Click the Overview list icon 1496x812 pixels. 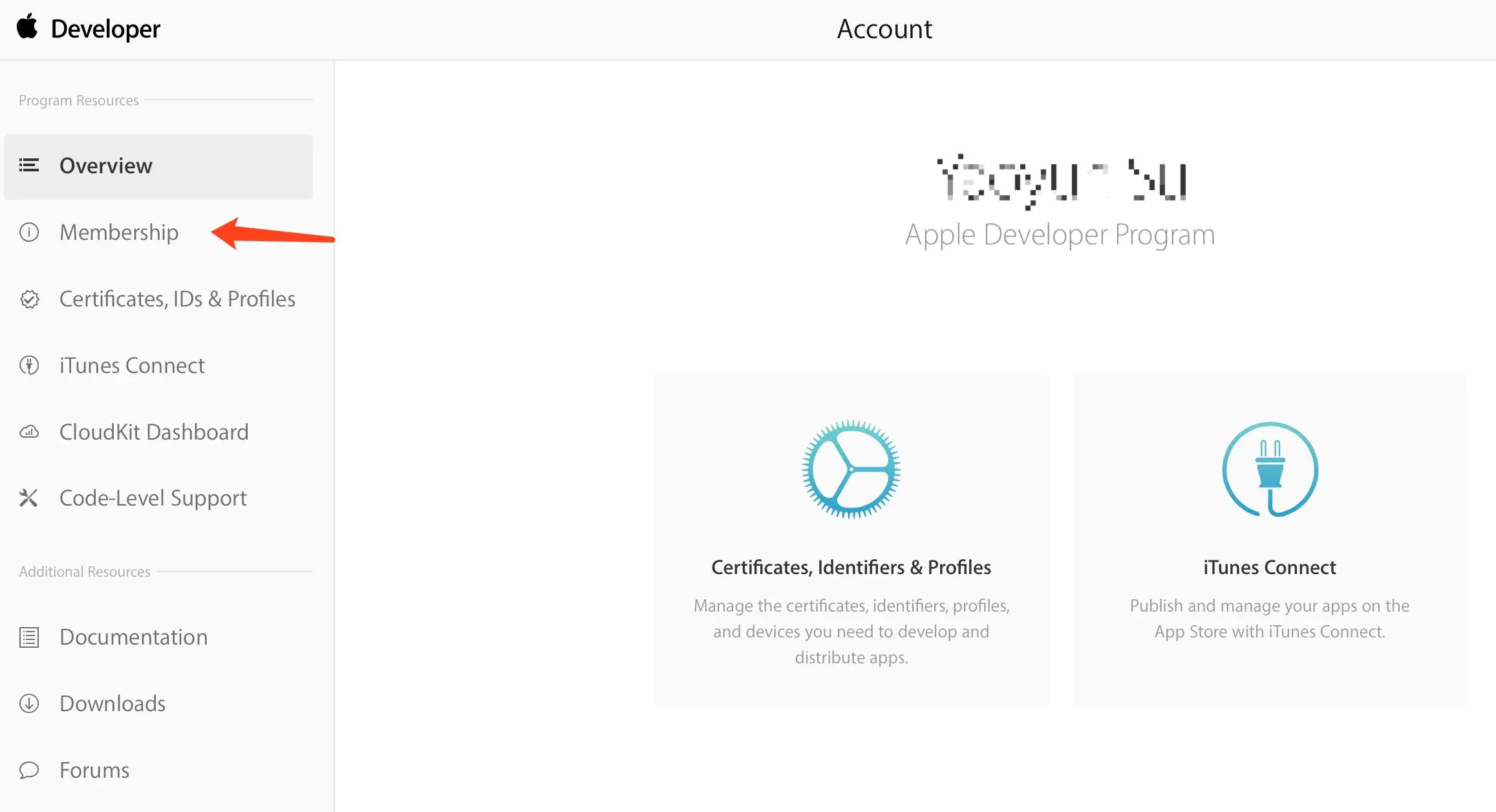[x=29, y=166]
